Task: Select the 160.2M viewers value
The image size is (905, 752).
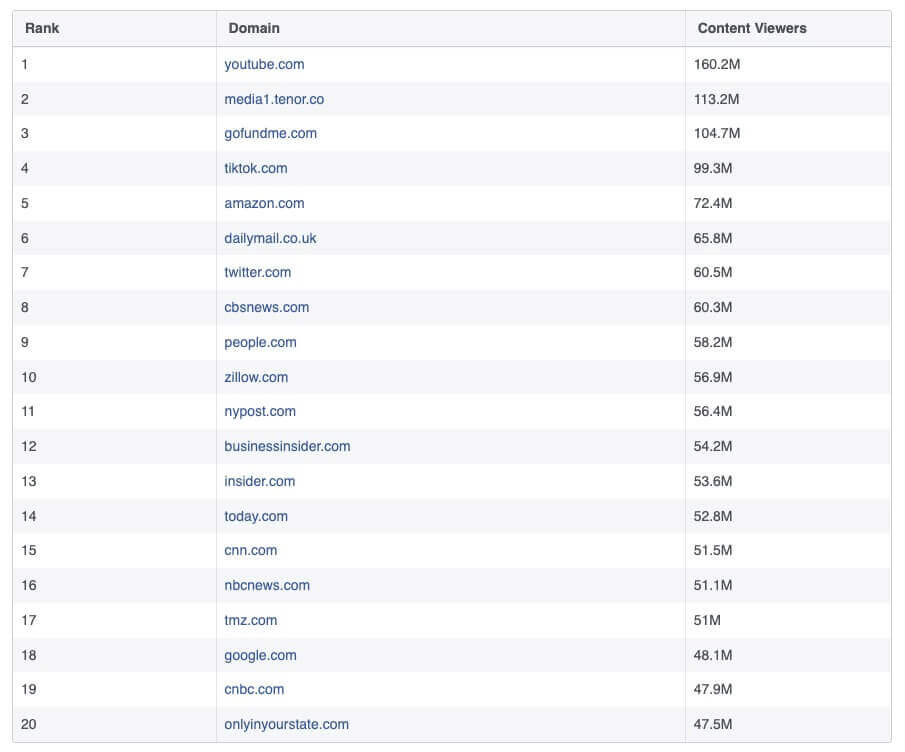Action: pyautogui.click(x=717, y=64)
